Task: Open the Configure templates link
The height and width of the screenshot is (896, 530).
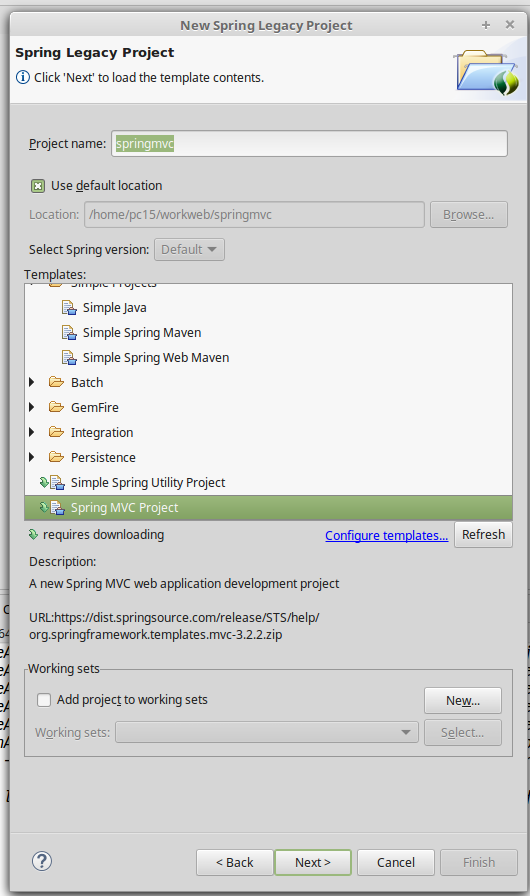Action: tap(387, 535)
